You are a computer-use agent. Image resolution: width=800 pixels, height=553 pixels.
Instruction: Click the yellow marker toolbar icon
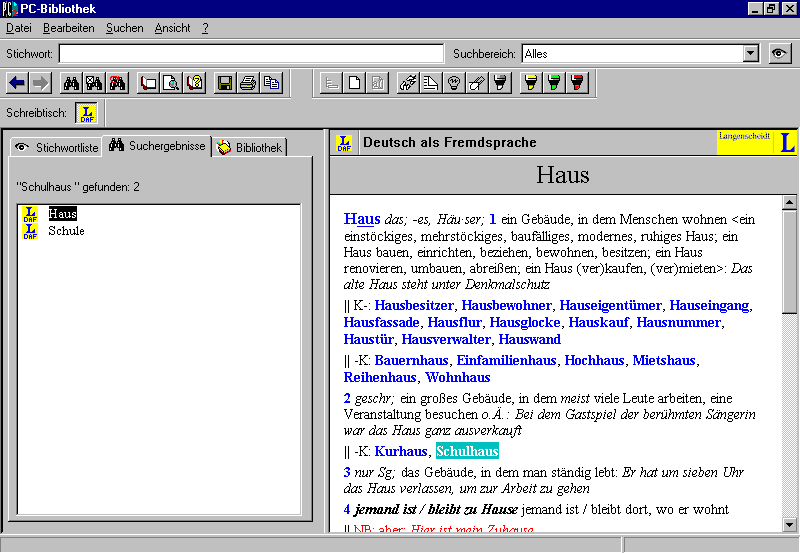pos(531,83)
